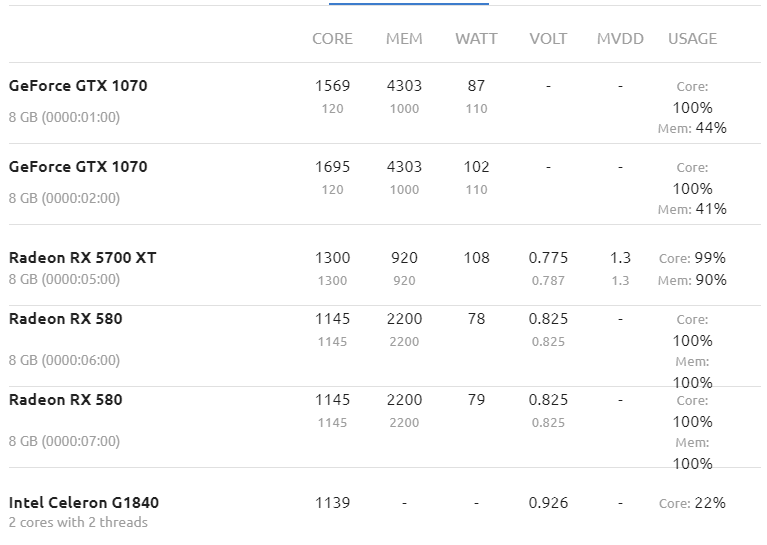The image size is (767, 545).
Task: Click the active tab with blue underline
Action: click(x=408, y=3)
